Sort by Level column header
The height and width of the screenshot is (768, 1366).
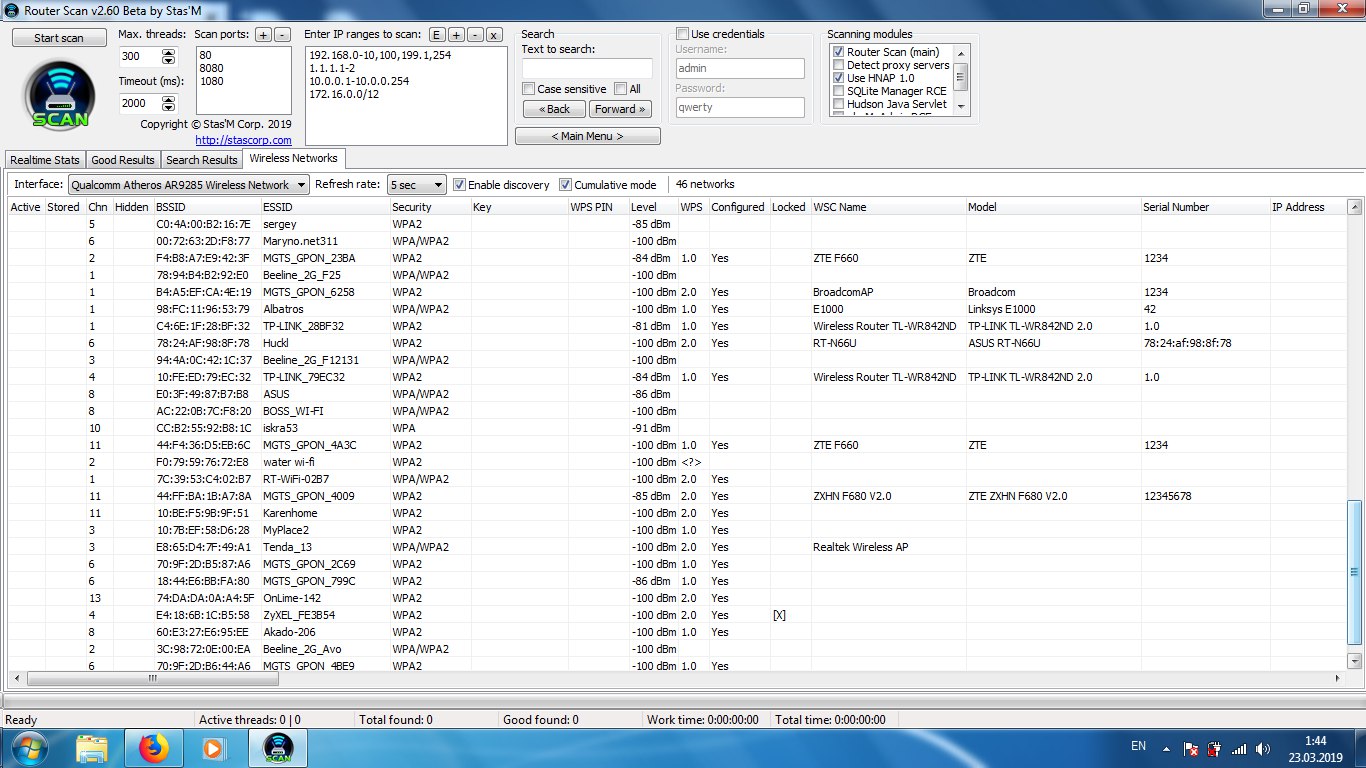tap(651, 207)
